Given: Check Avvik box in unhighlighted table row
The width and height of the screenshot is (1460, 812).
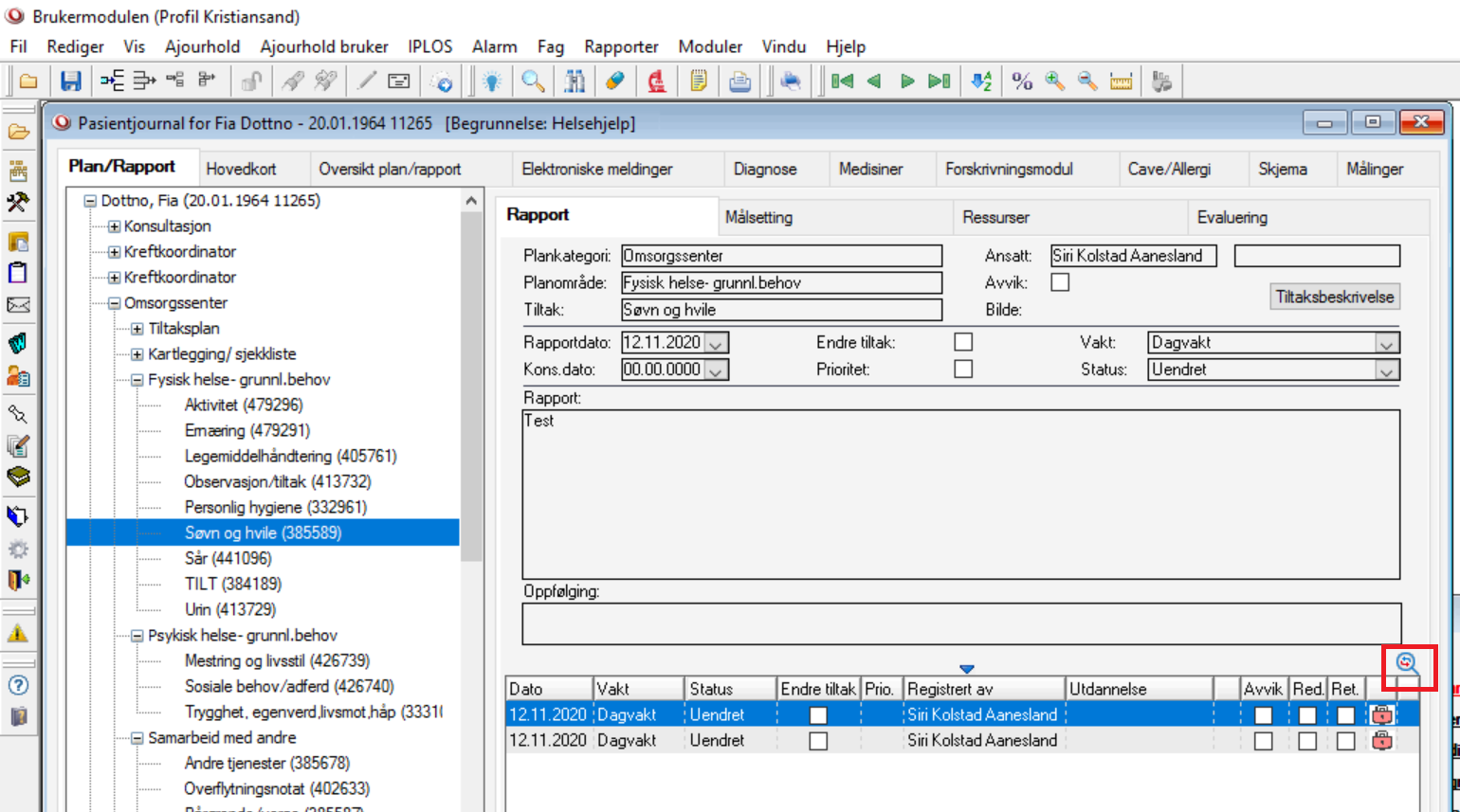Looking at the screenshot, I should 1263,741.
